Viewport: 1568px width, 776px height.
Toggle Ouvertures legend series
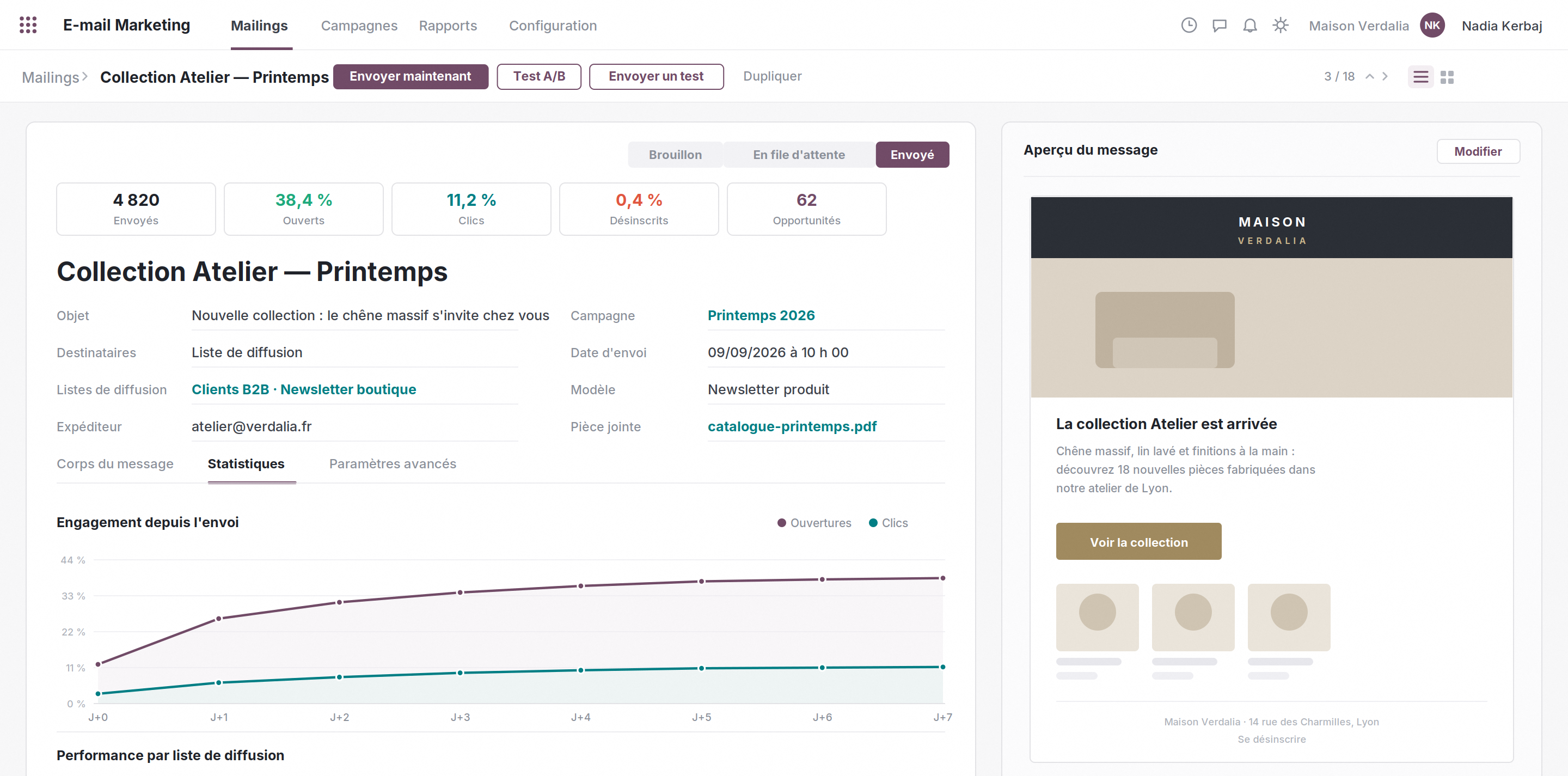pos(814,523)
